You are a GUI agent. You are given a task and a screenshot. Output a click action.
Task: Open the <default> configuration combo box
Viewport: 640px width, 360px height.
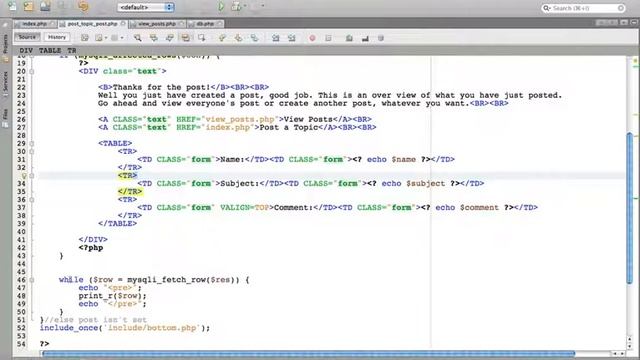[x=146, y=7]
